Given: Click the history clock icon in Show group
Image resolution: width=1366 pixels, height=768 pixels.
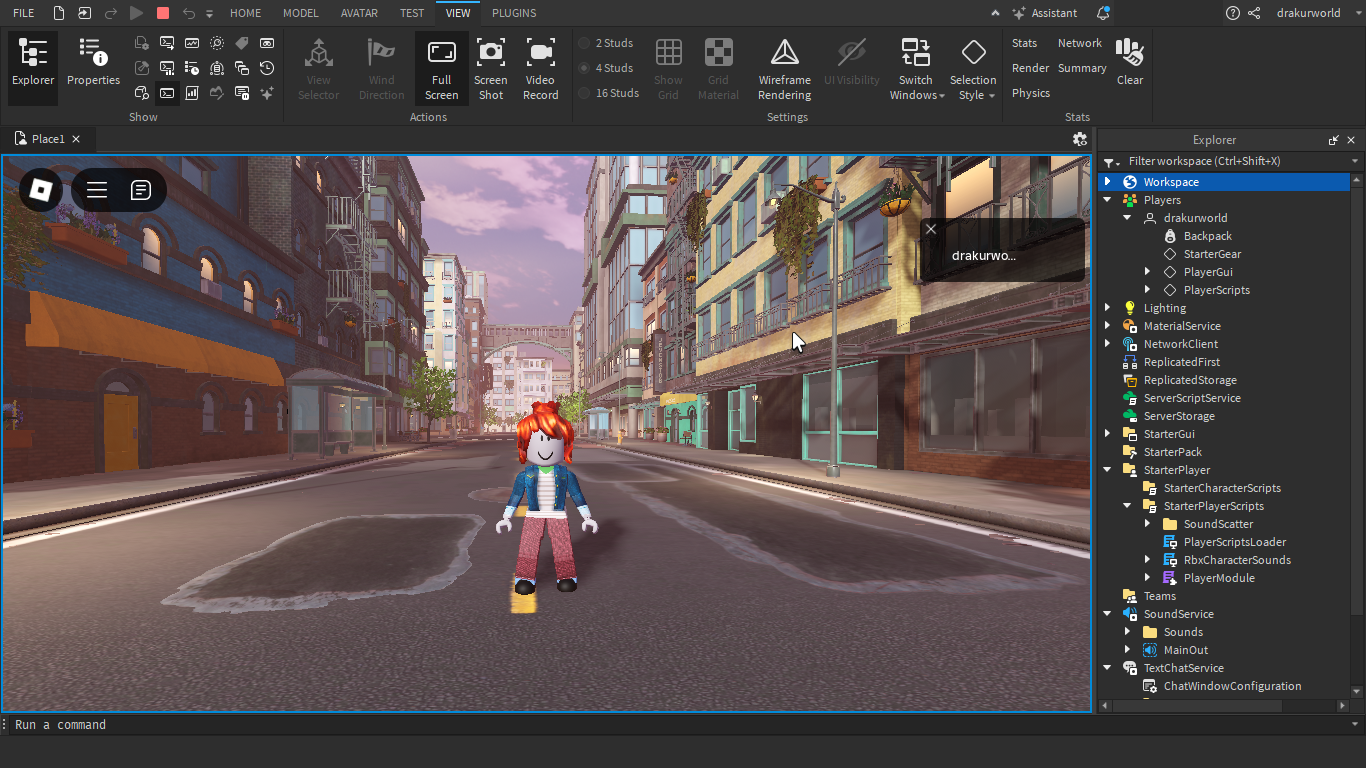Looking at the screenshot, I should pos(267,68).
